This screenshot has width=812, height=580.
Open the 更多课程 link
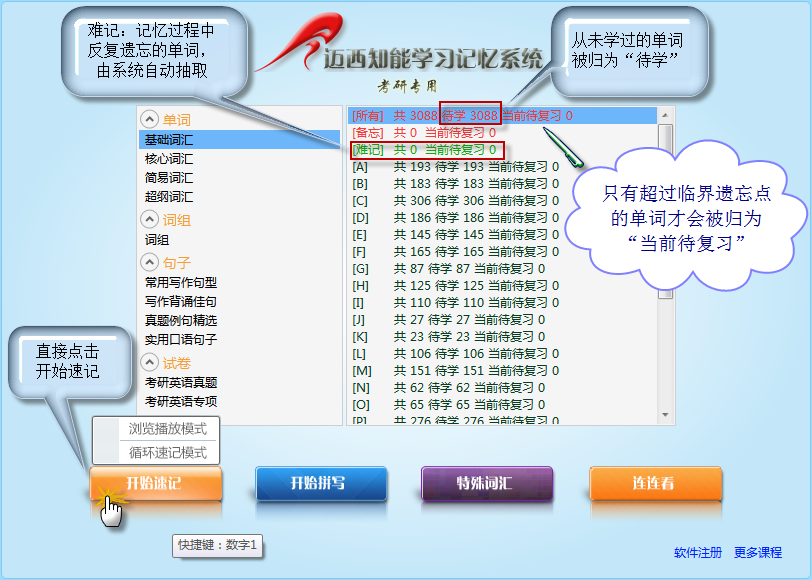click(758, 553)
